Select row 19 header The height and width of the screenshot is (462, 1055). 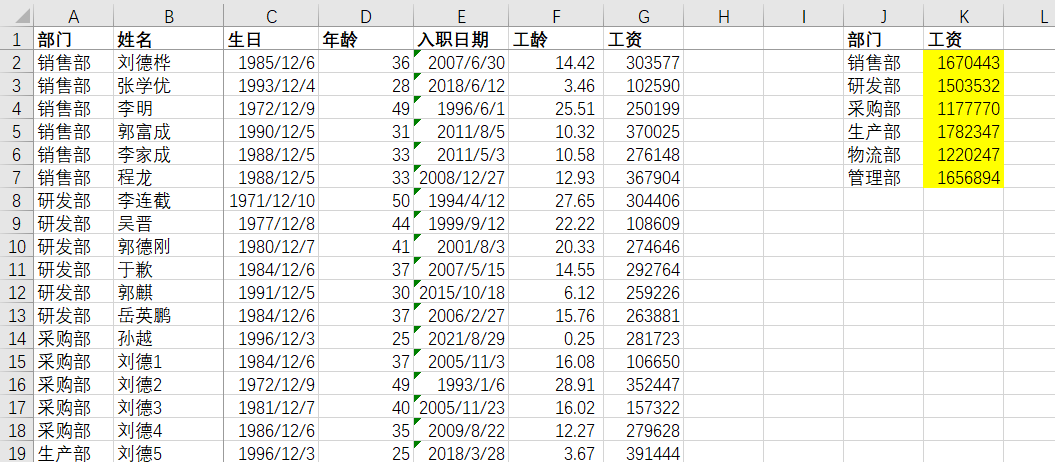tap(17, 453)
